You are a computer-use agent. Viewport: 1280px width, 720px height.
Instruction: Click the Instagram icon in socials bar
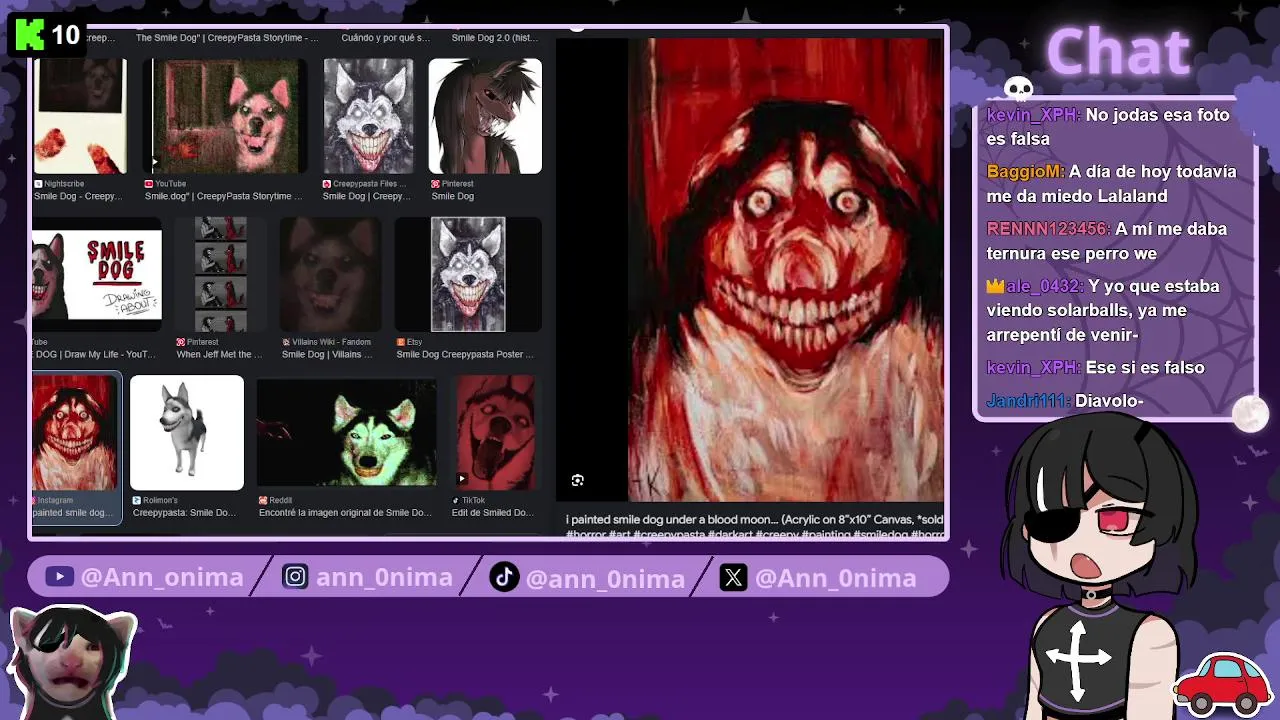pos(295,577)
